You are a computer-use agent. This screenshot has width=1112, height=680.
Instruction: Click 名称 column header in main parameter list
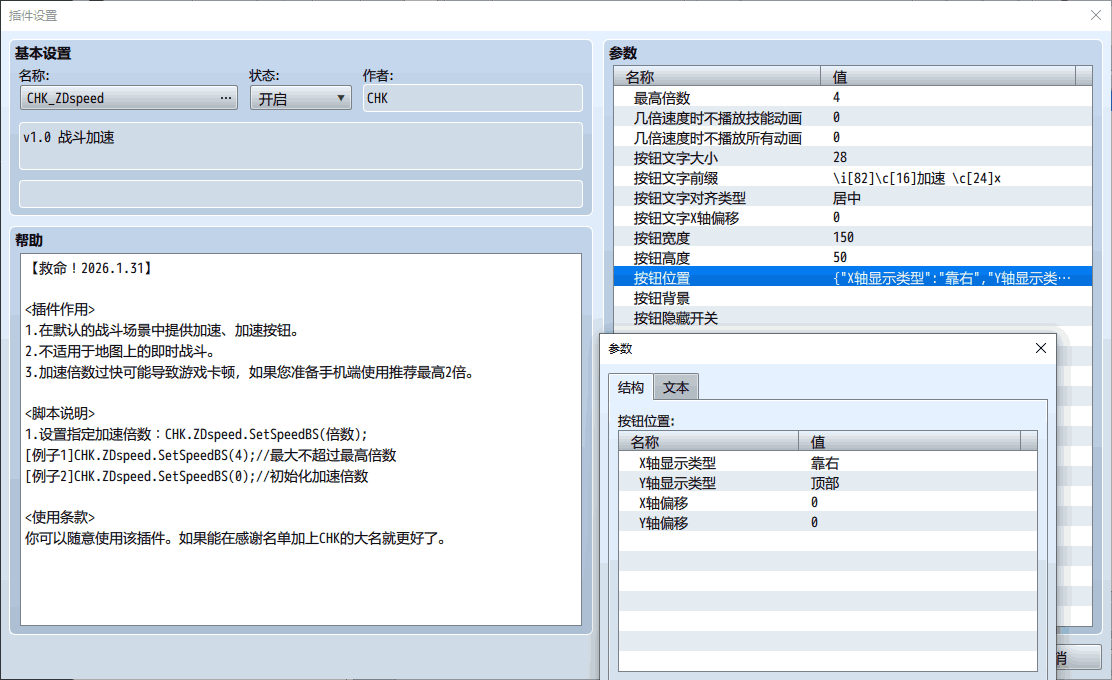click(x=717, y=77)
